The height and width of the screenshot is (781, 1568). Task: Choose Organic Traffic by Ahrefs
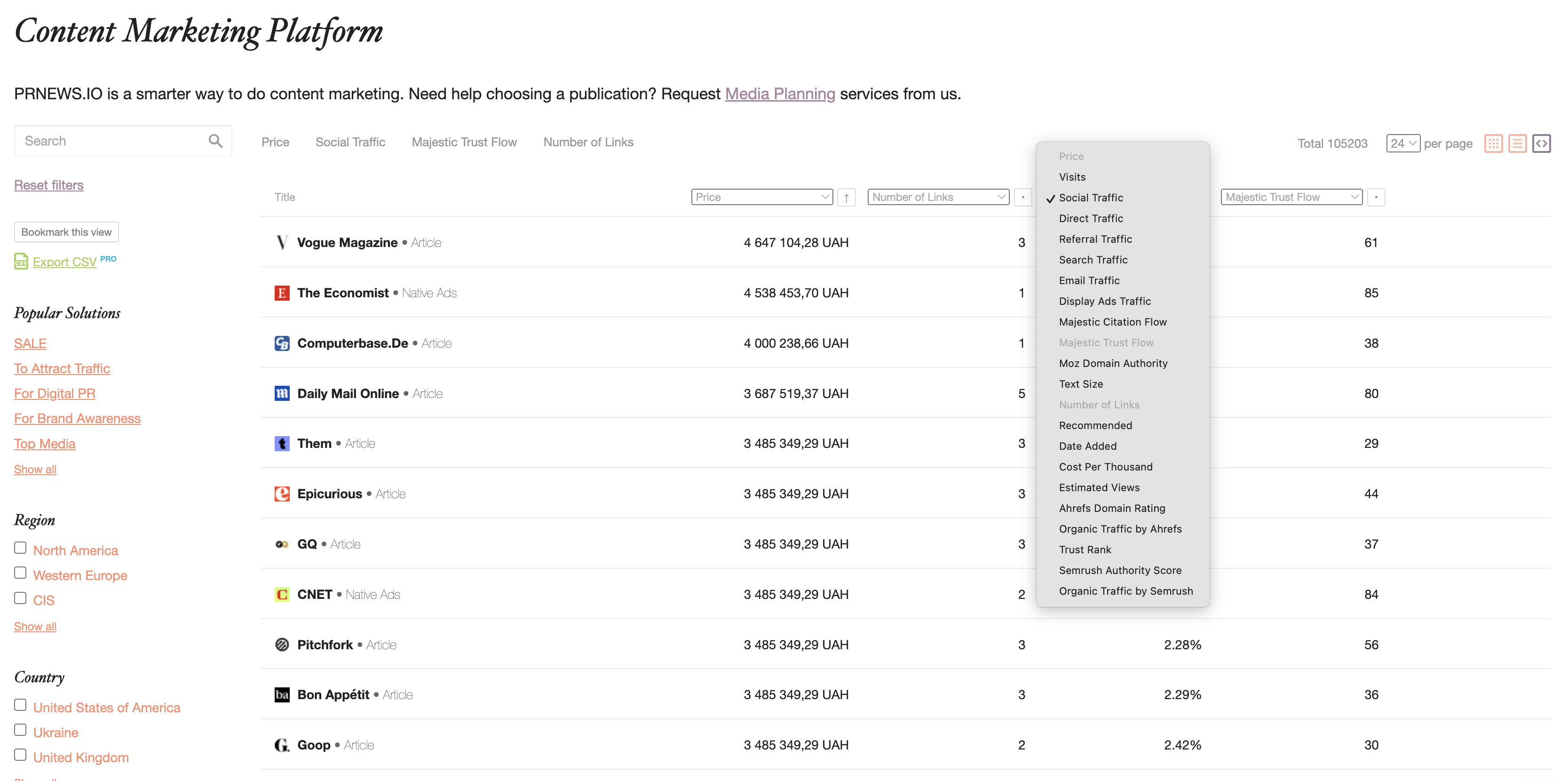coord(1123,529)
